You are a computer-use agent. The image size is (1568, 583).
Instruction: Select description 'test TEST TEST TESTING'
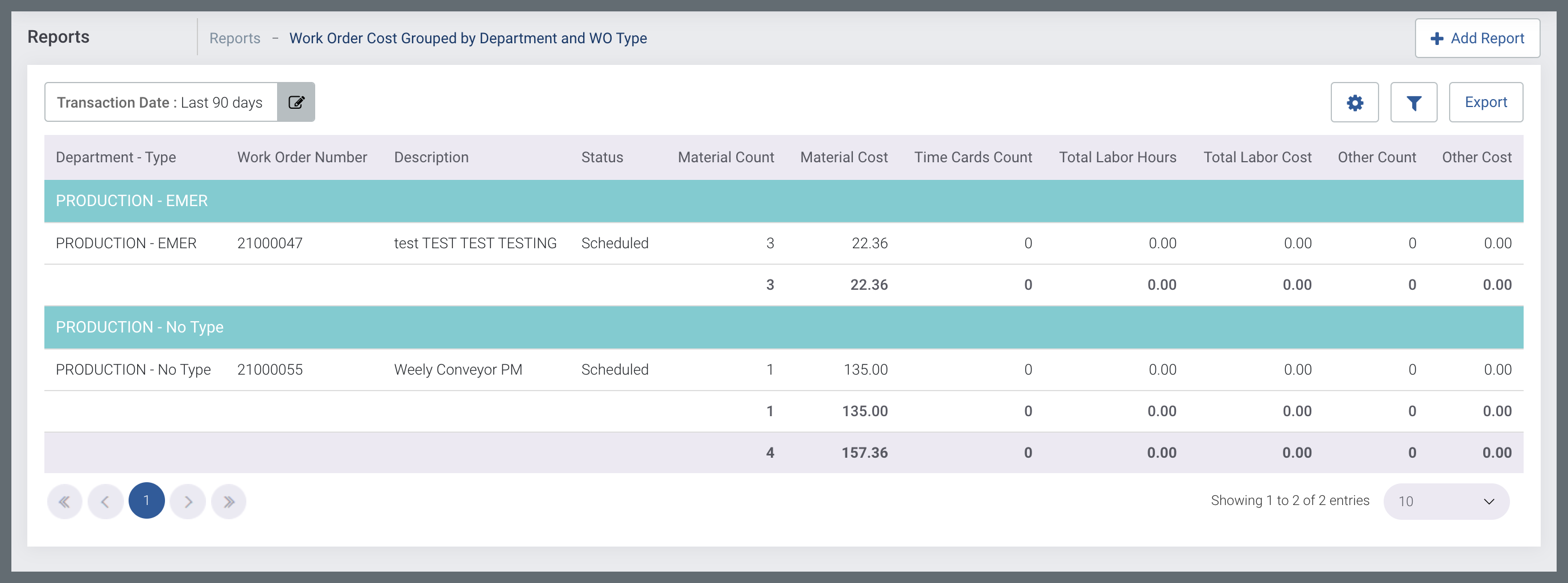476,243
